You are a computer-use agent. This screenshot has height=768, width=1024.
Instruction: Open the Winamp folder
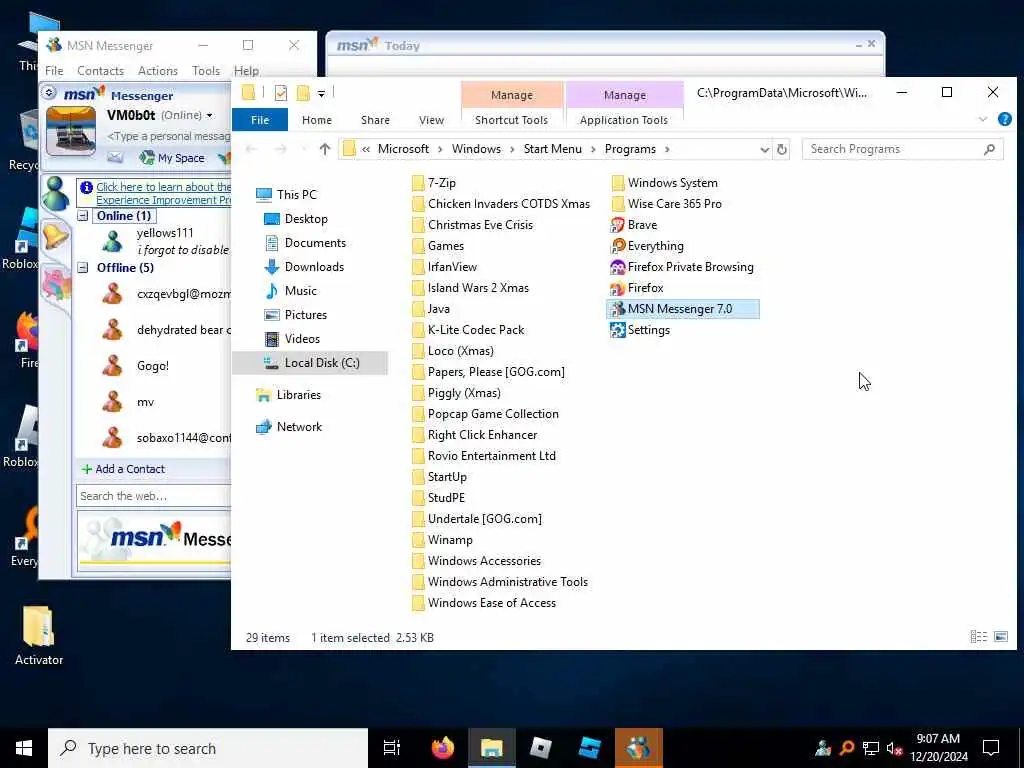point(442,540)
